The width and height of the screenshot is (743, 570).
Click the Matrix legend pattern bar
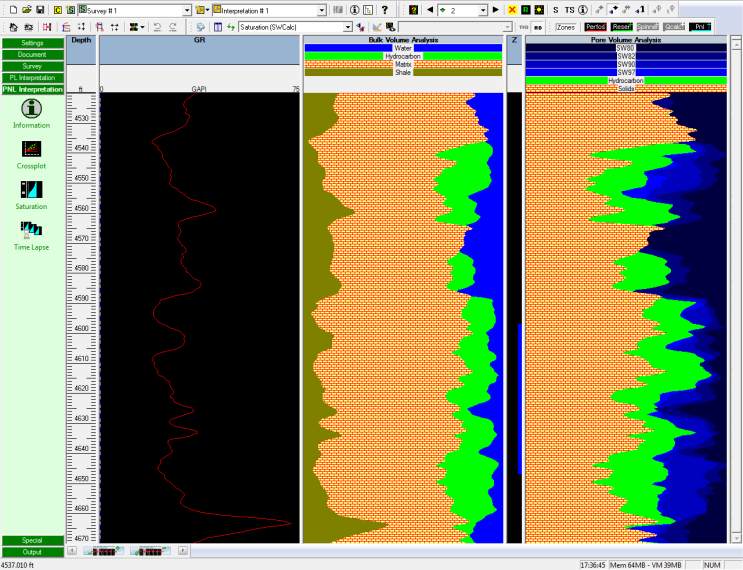(403, 64)
